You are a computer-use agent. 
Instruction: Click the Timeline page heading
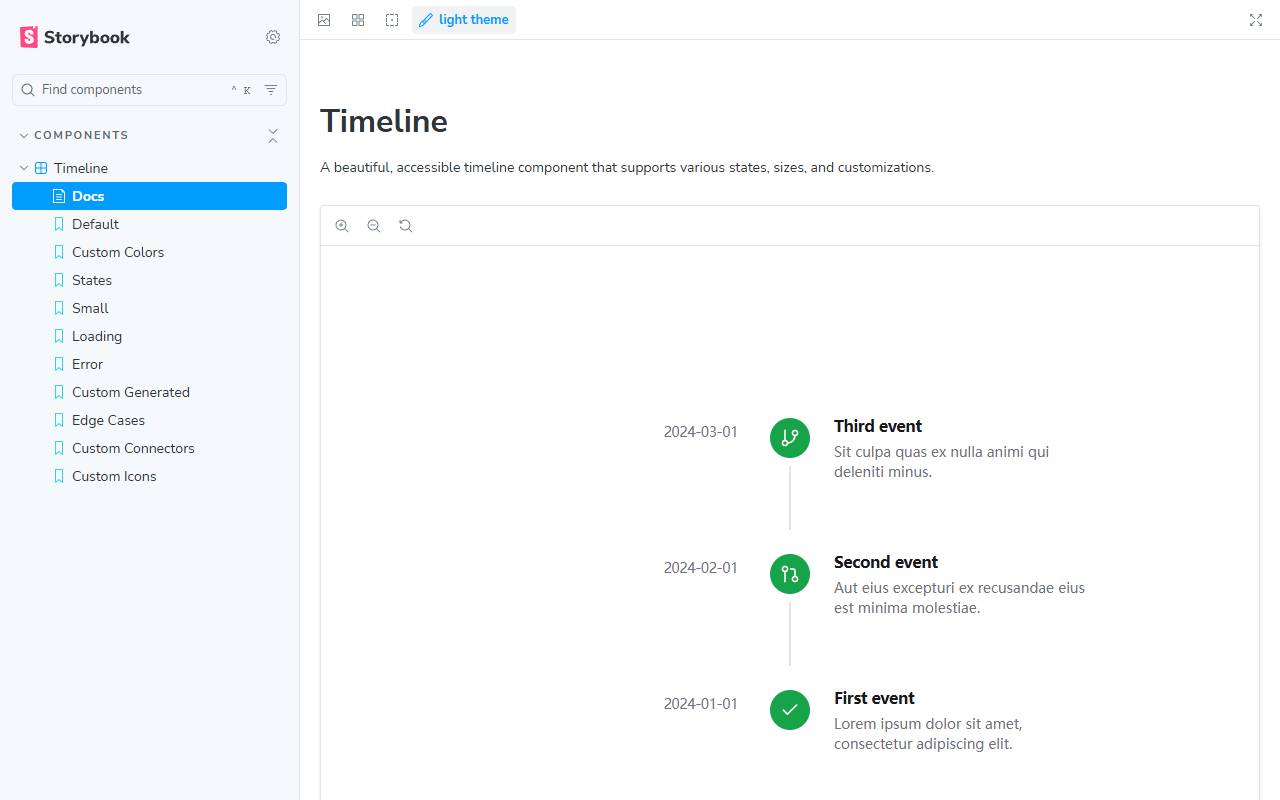coord(384,121)
